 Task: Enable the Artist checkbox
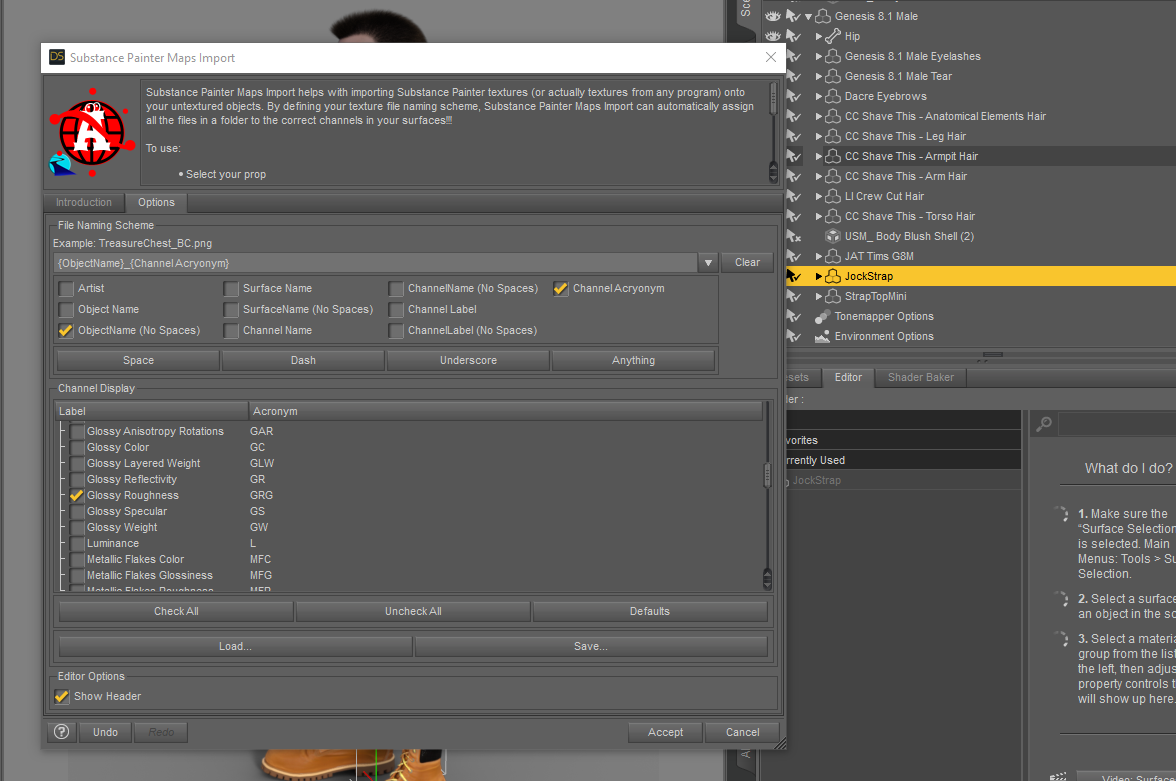click(66, 288)
